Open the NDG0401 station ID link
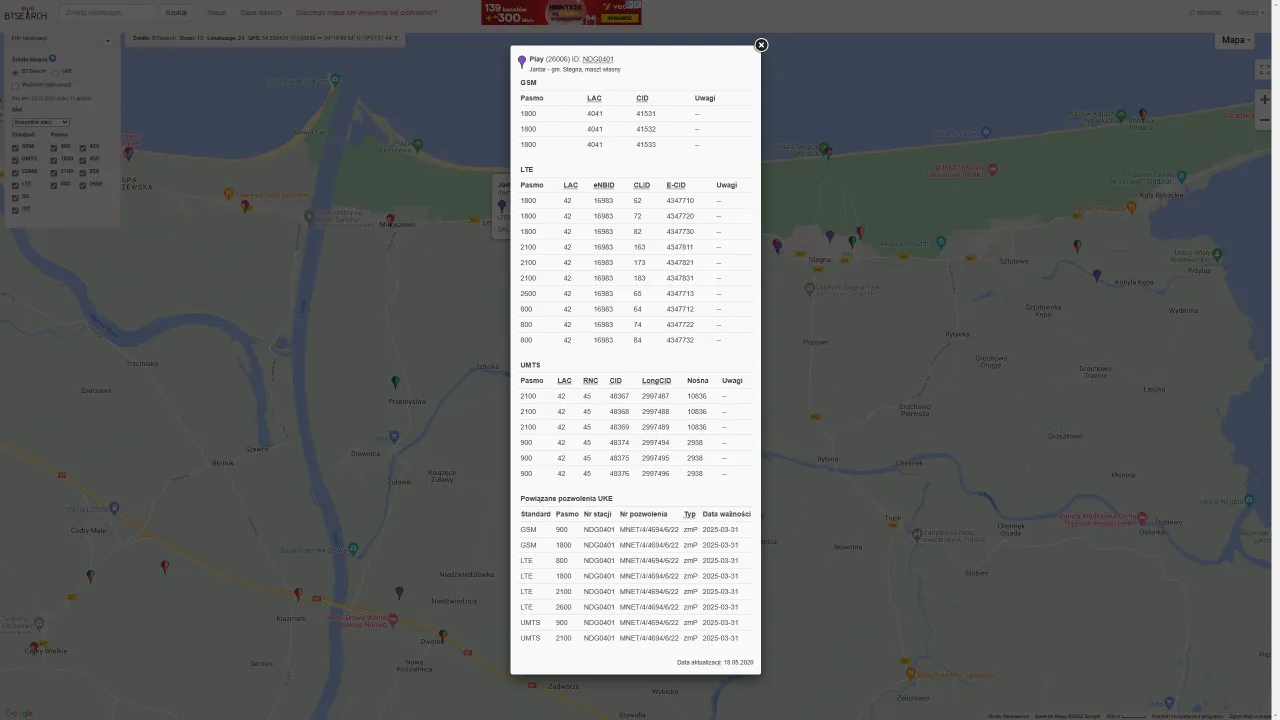This screenshot has width=1280, height=720. click(598, 59)
